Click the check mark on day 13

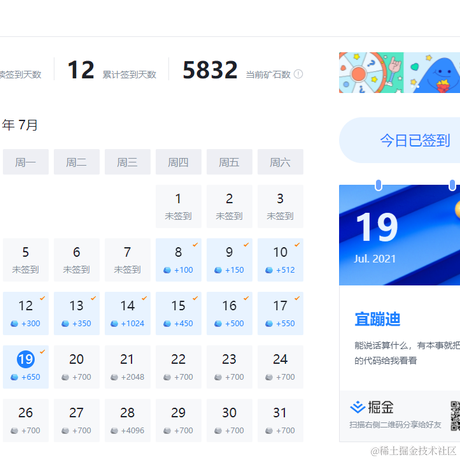93,298
